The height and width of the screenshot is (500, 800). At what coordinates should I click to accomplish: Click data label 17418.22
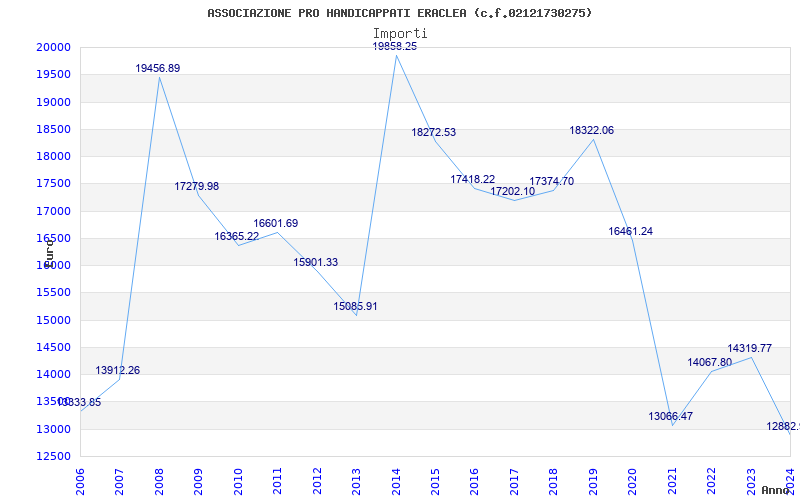point(472,180)
